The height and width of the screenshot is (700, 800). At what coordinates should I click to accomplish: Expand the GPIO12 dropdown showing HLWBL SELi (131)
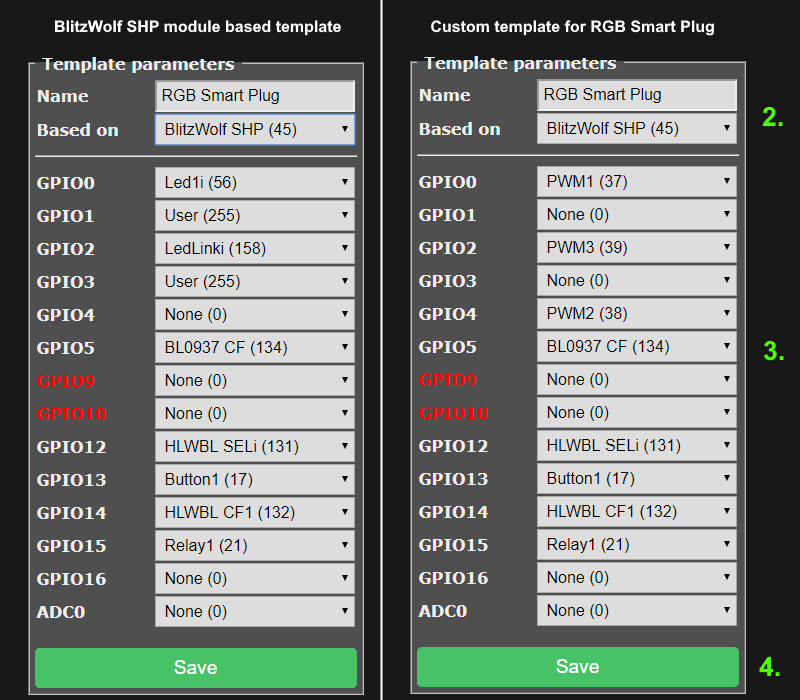tap(255, 446)
